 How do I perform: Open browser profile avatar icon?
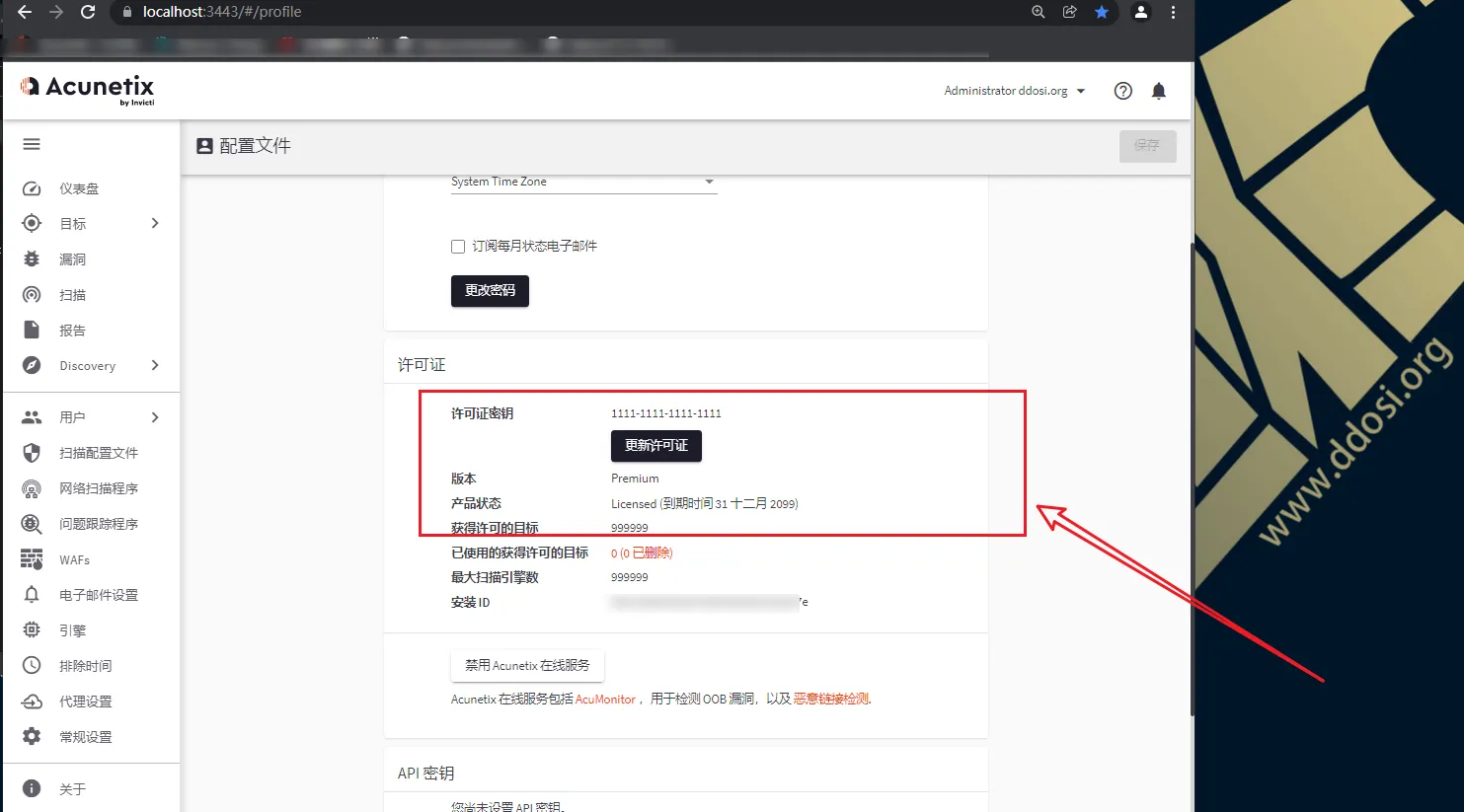tap(1140, 12)
